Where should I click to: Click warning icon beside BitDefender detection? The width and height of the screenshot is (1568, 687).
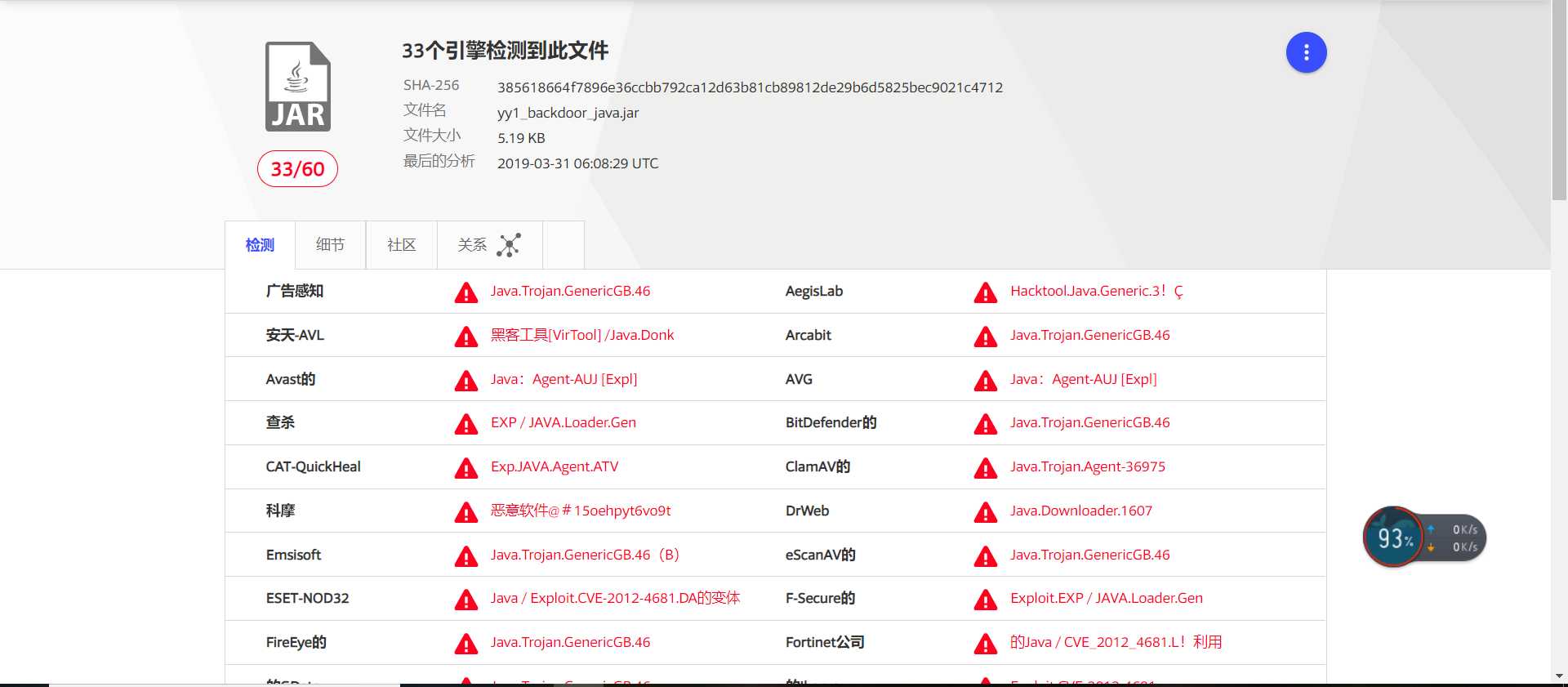tap(986, 424)
